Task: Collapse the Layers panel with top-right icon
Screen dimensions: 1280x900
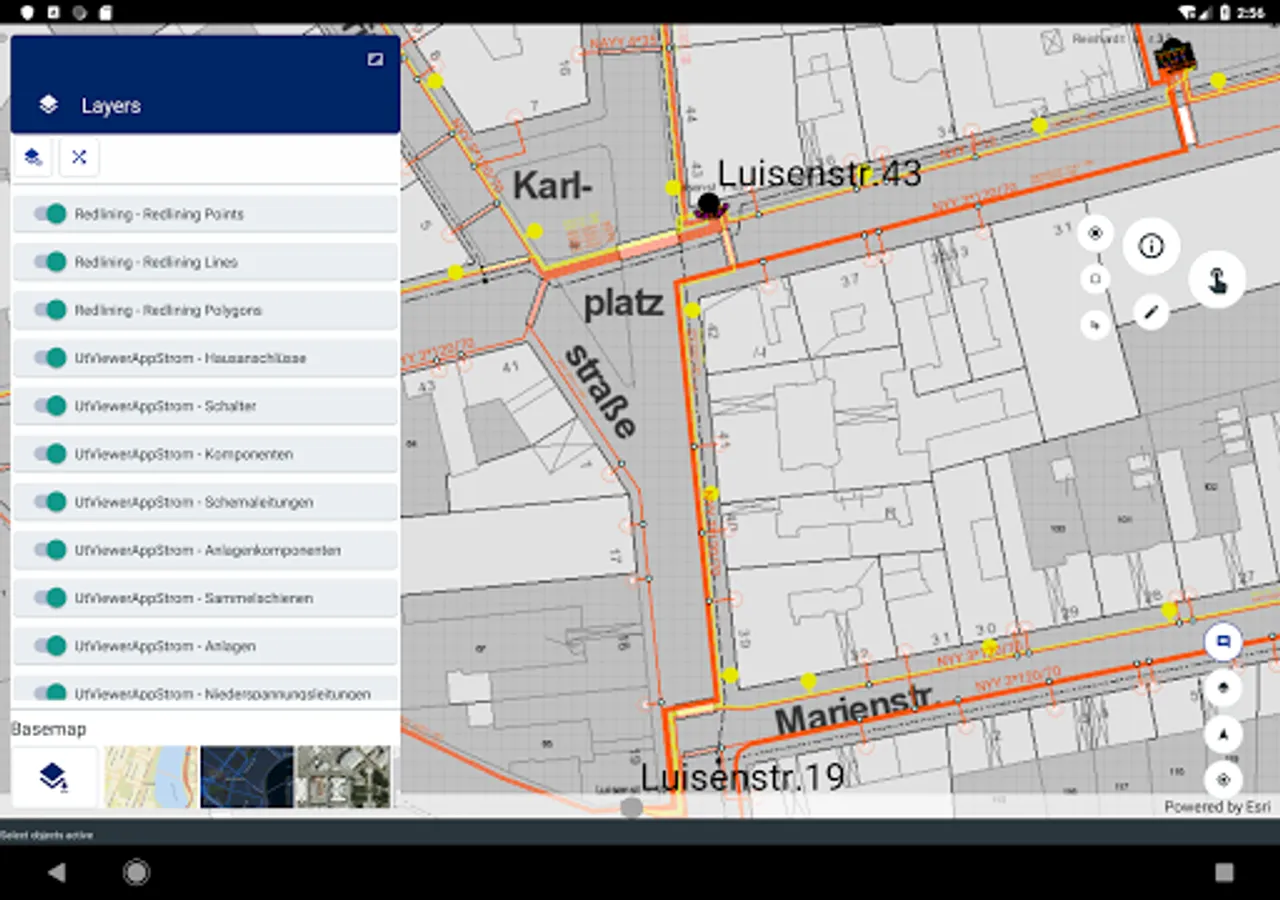Action: click(375, 59)
